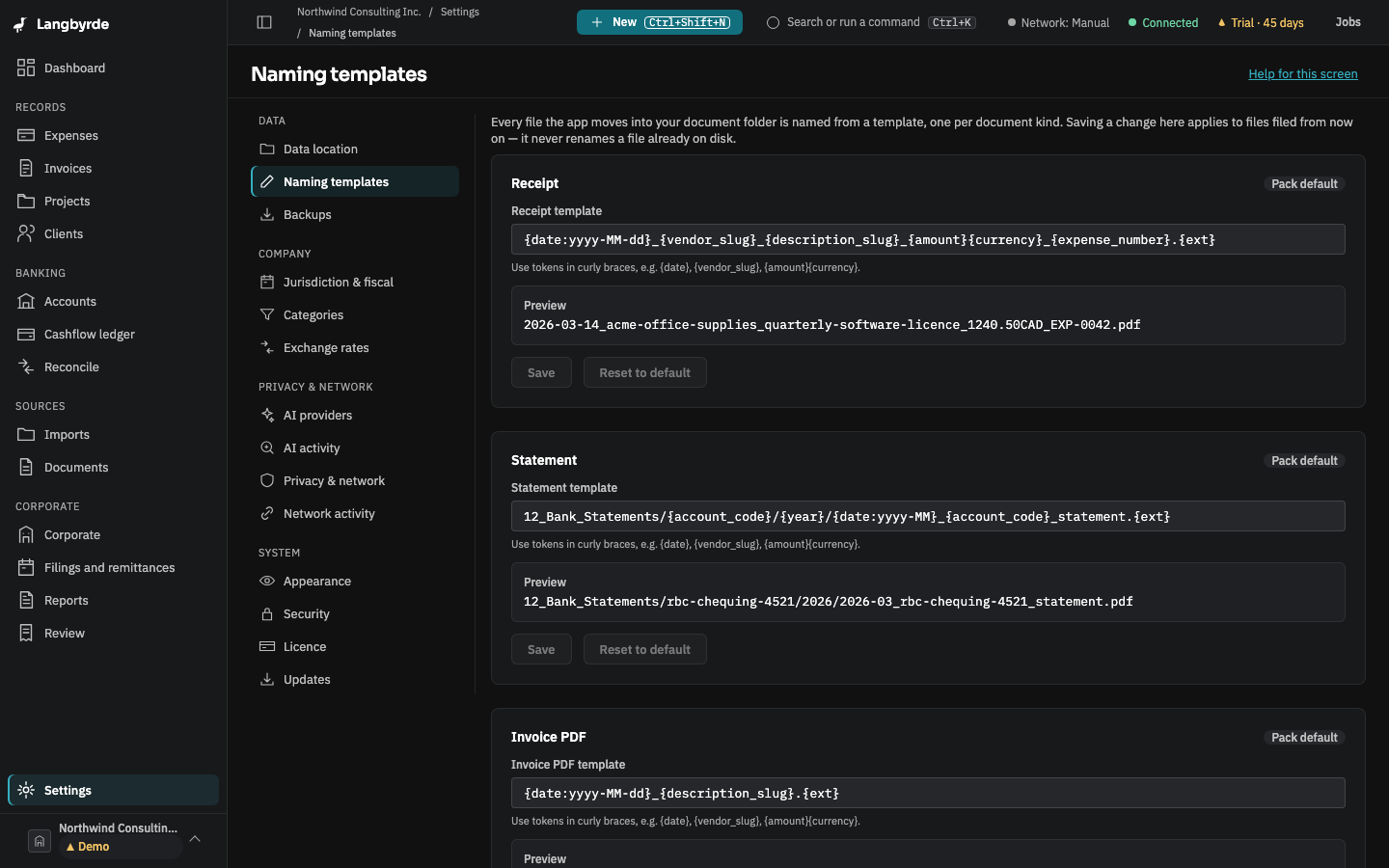The height and width of the screenshot is (868, 1389).
Task: Open Clients list
Action: coord(113,233)
